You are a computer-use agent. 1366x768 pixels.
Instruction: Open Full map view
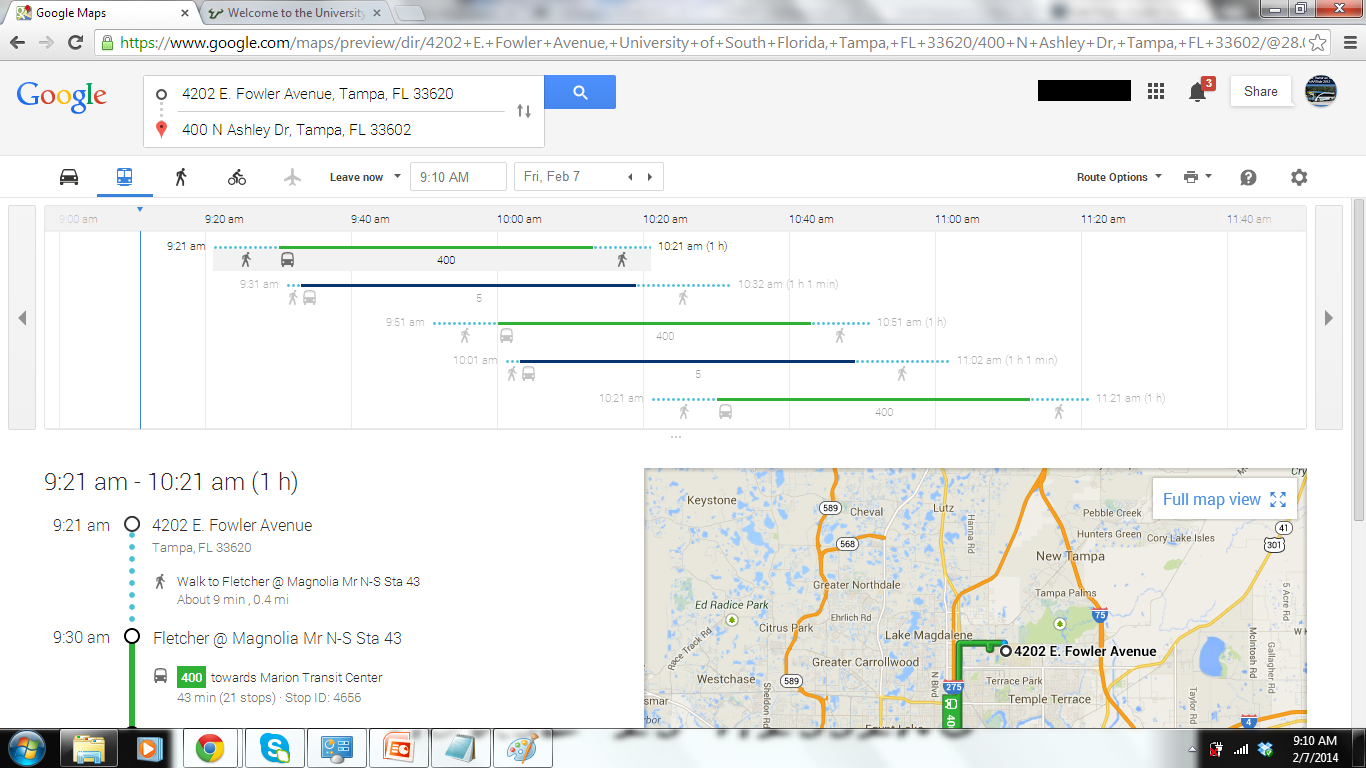1224,499
